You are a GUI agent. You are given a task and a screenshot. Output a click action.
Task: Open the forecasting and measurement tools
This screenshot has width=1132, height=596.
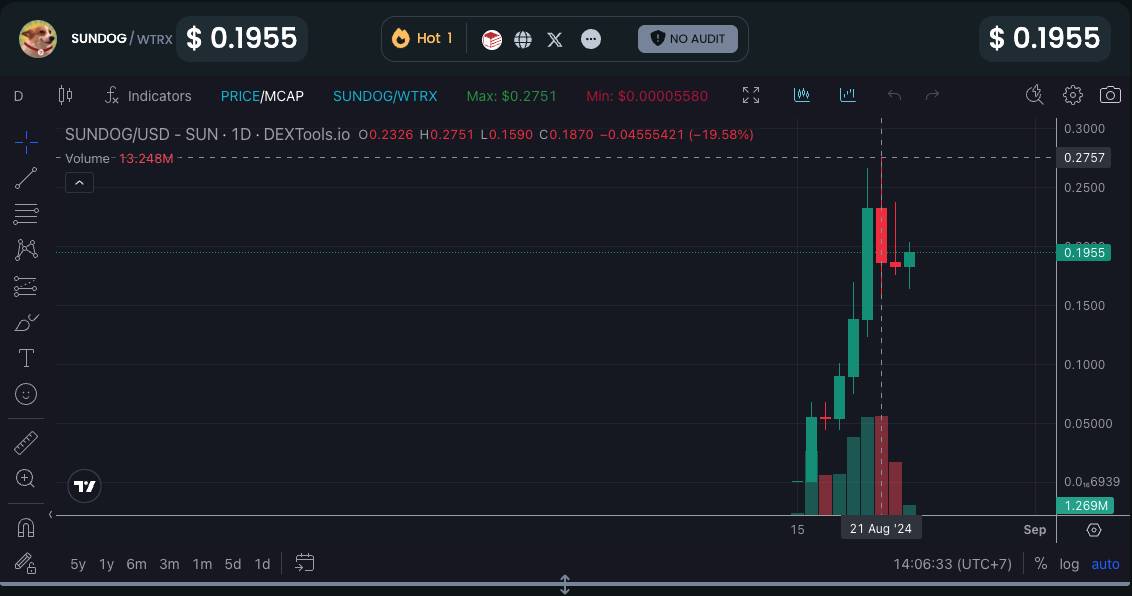pyautogui.click(x=26, y=286)
